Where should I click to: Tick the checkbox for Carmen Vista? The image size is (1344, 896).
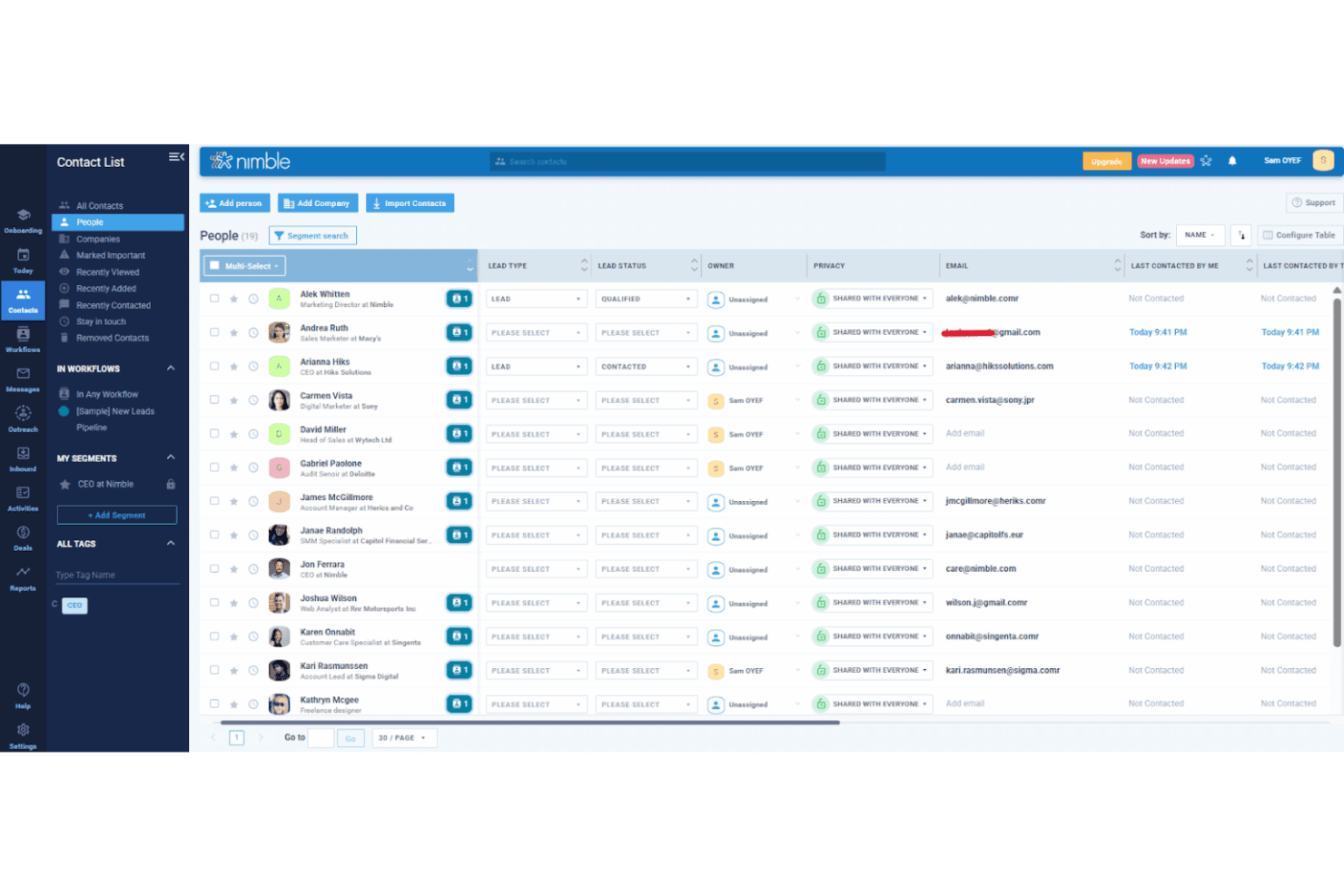(214, 399)
